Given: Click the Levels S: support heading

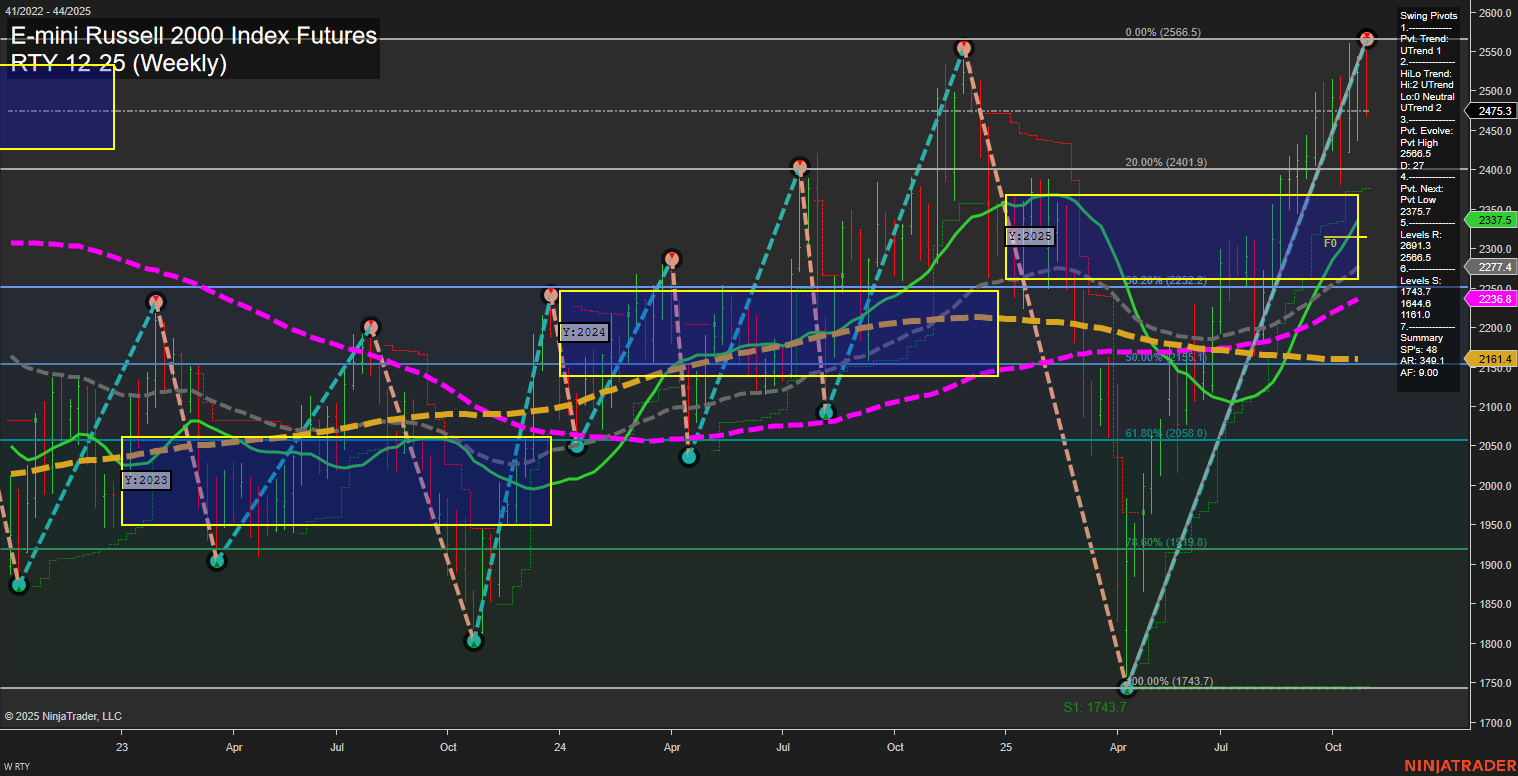Looking at the screenshot, I should point(1422,280).
